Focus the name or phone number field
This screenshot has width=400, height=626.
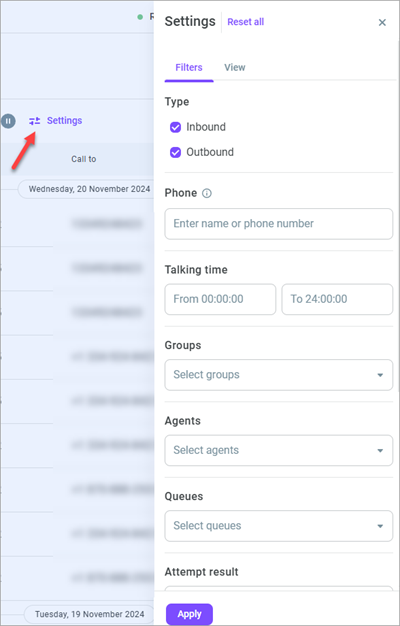pyautogui.click(x=279, y=224)
